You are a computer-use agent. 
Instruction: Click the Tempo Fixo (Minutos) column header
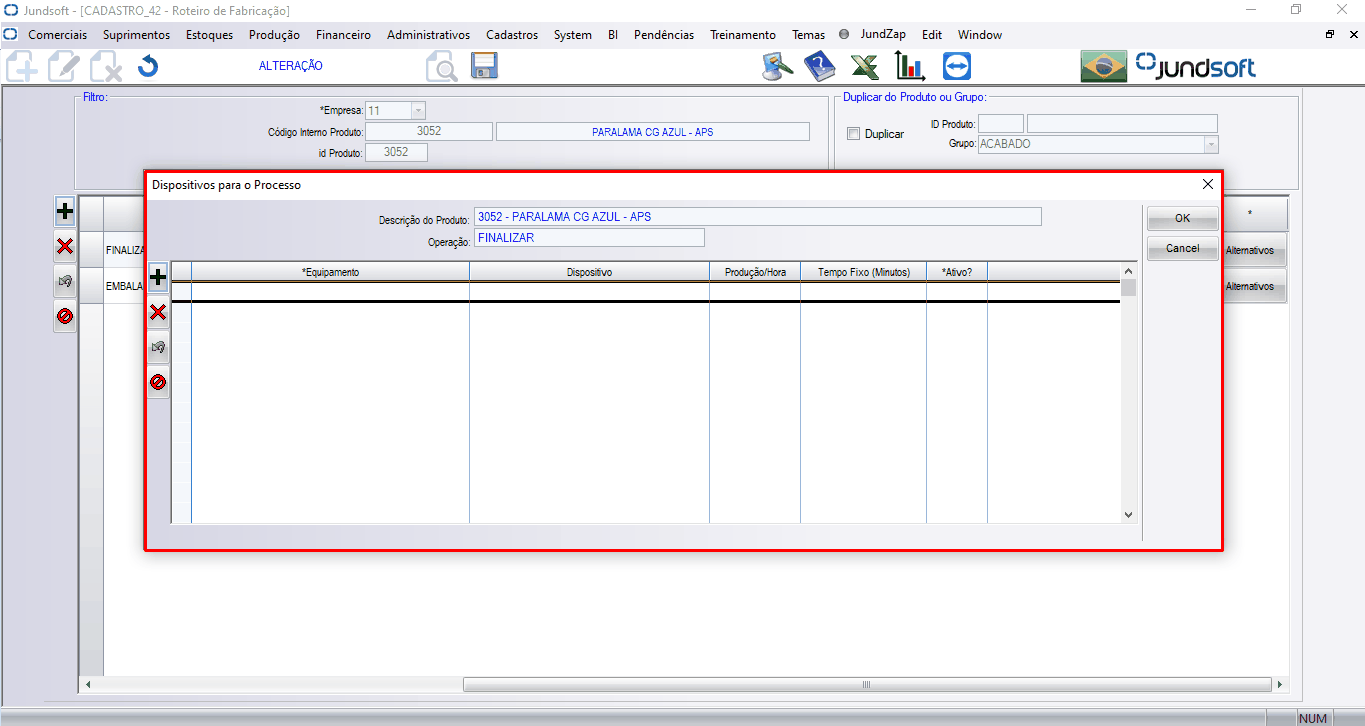(x=864, y=272)
